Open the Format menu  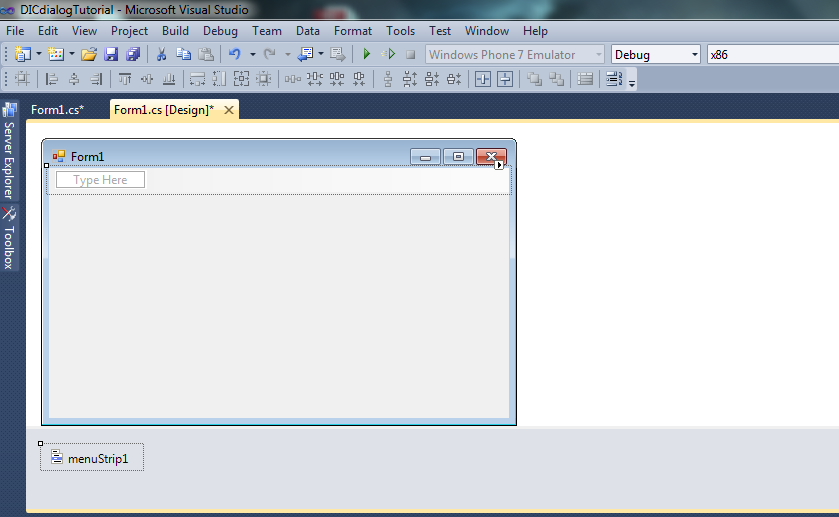(x=353, y=31)
